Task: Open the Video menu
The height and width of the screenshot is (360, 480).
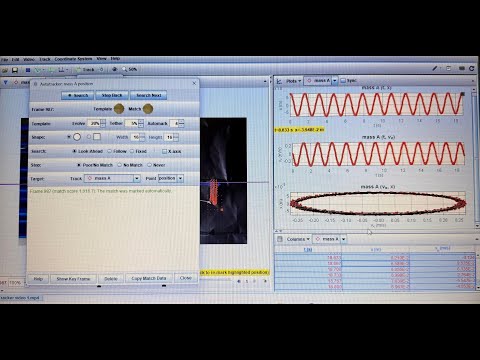Action: [x=29, y=59]
